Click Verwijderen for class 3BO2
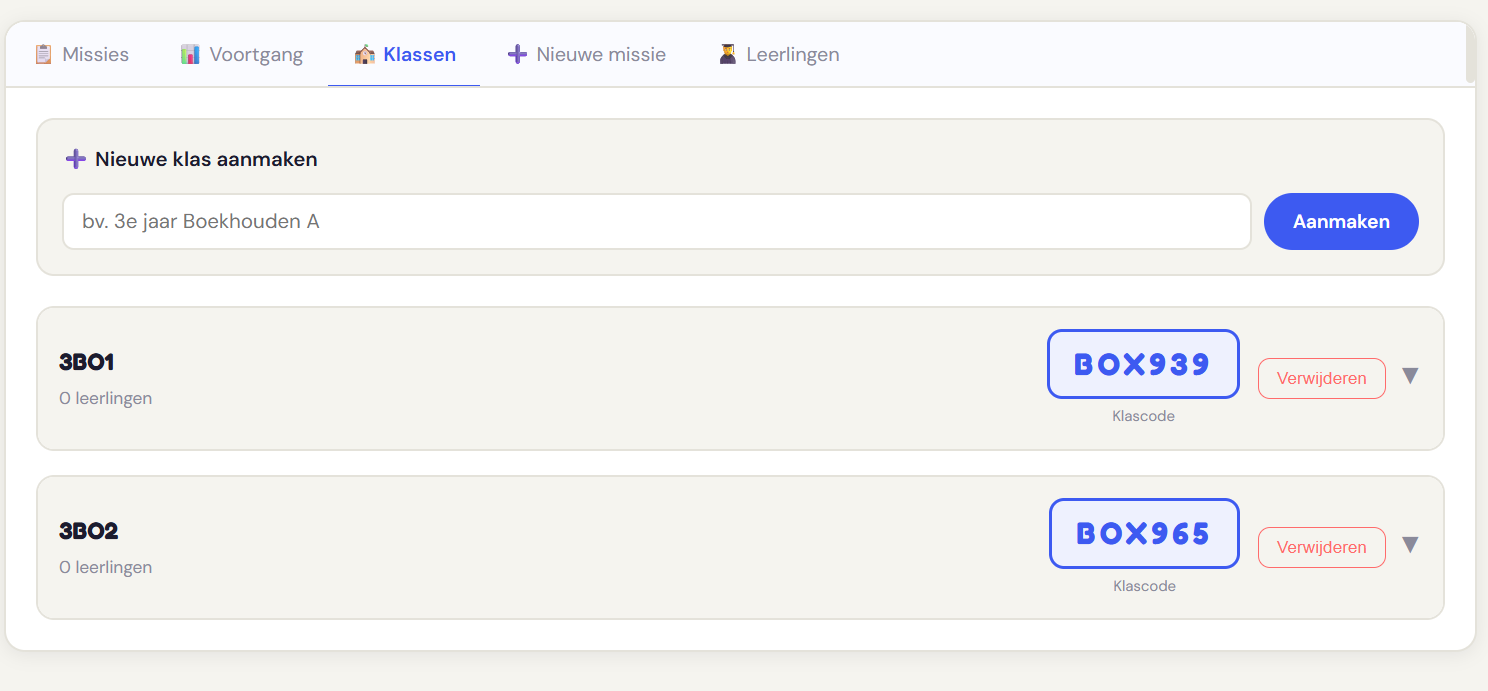The height and width of the screenshot is (691, 1488). (x=1321, y=547)
